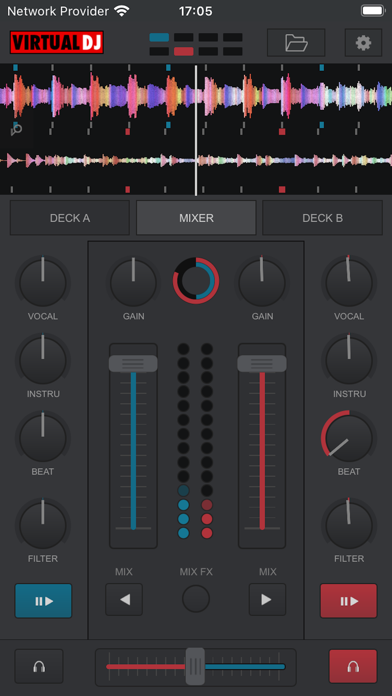
Task: Open settings with the gear icon
Action: (363, 43)
